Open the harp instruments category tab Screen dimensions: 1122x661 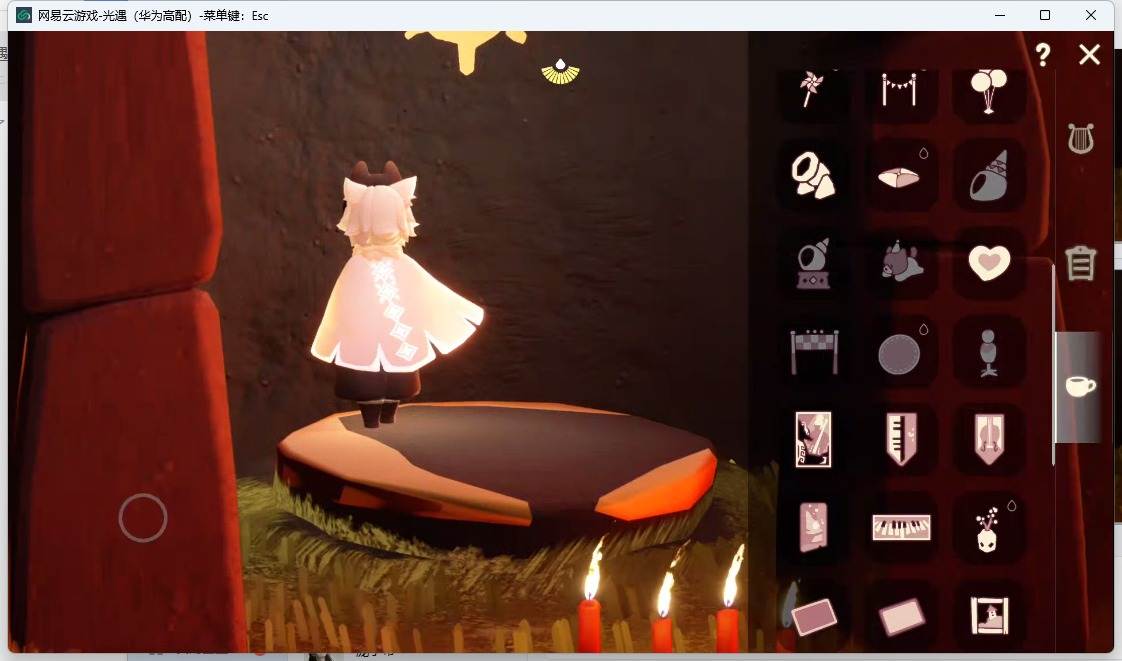click(x=1080, y=139)
